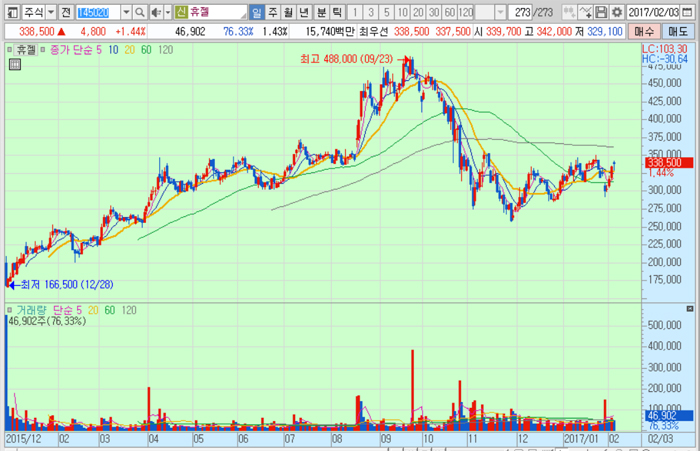Click the floppy disk save icon
The height and width of the screenshot is (451, 700).
pos(586,13)
